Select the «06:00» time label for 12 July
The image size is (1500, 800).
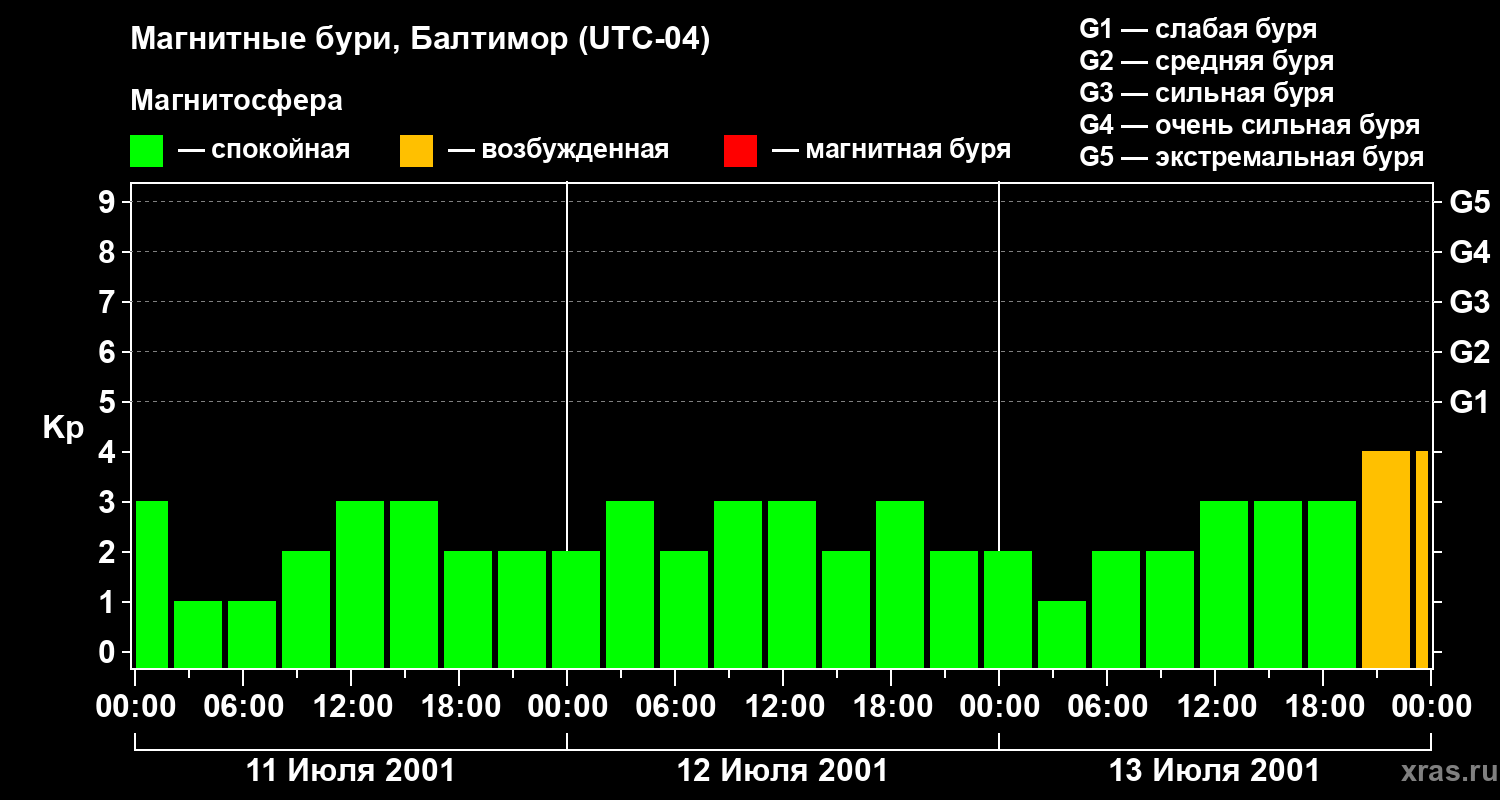point(675,707)
